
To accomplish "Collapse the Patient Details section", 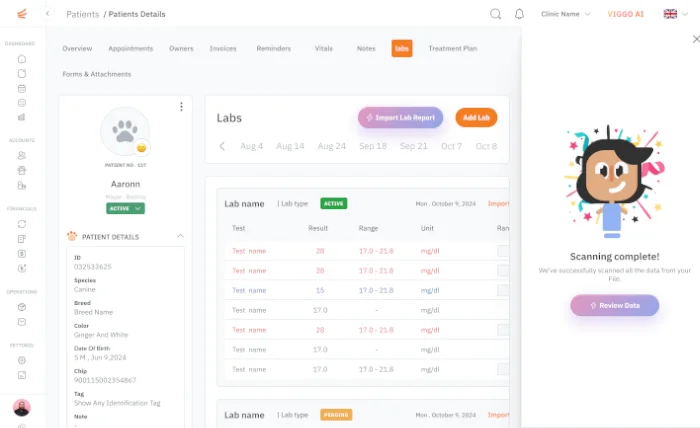I will click(x=180, y=237).
